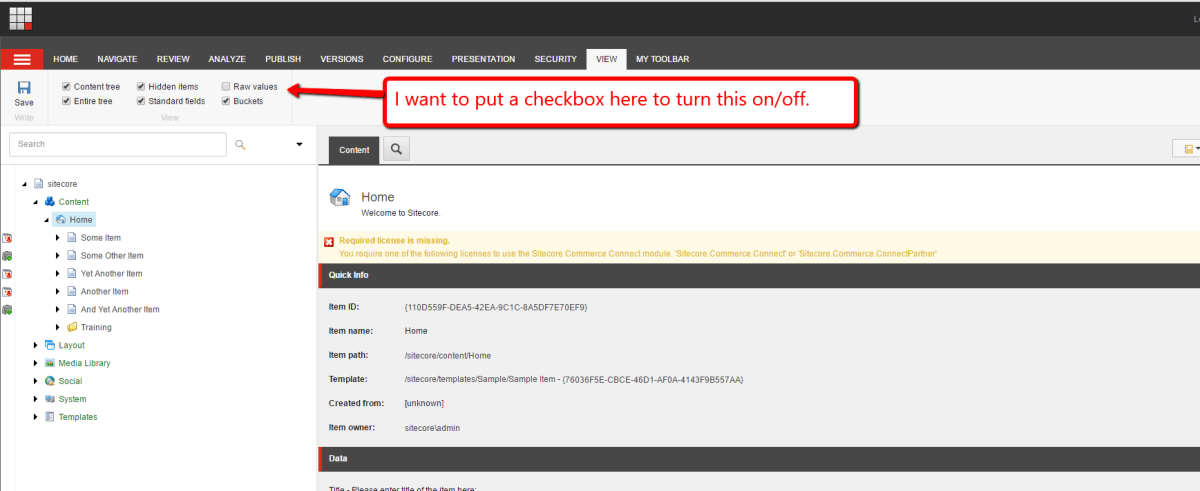Expand the Layout tree node

point(36,345)
